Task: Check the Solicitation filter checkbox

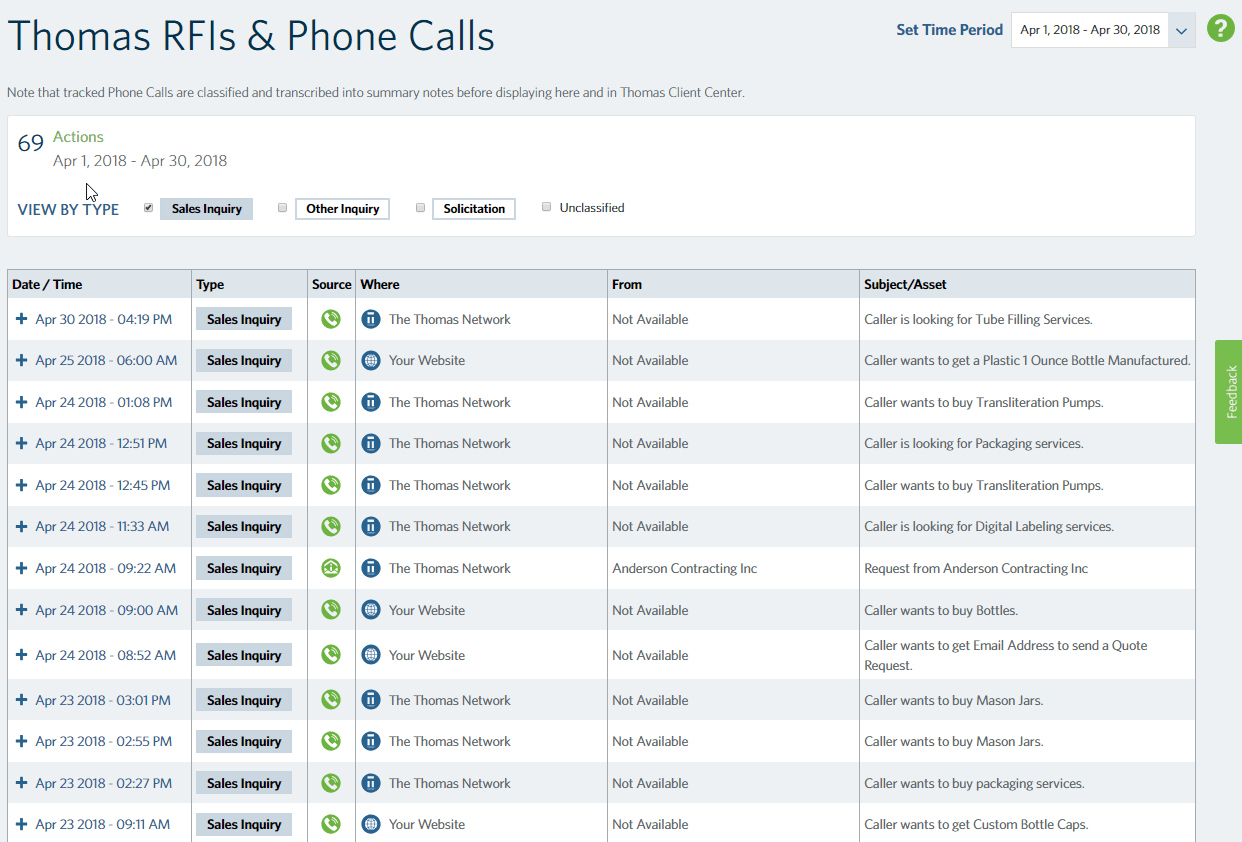Action: pos(421,208)
